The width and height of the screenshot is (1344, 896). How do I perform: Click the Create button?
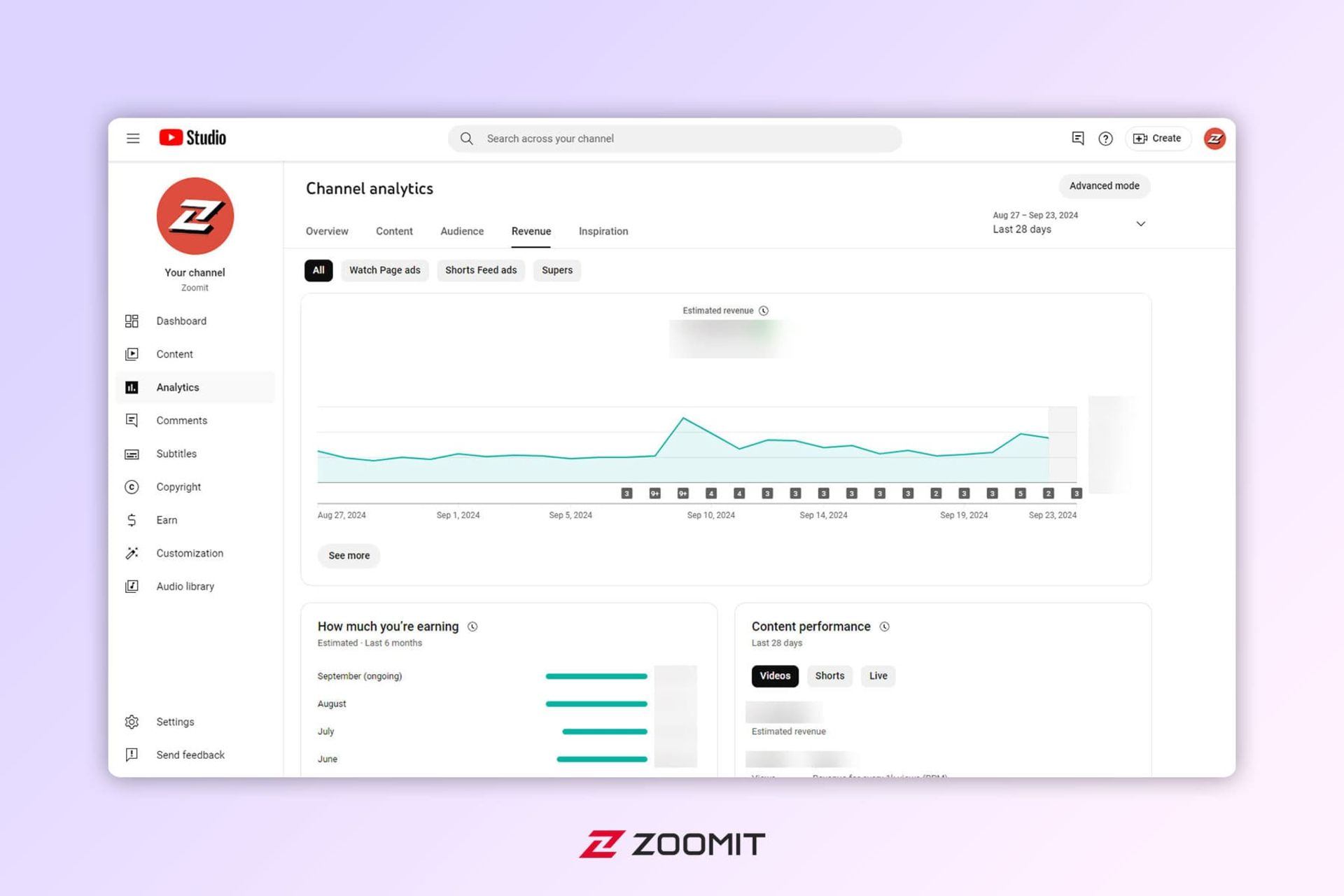(x=1158, y=138)
